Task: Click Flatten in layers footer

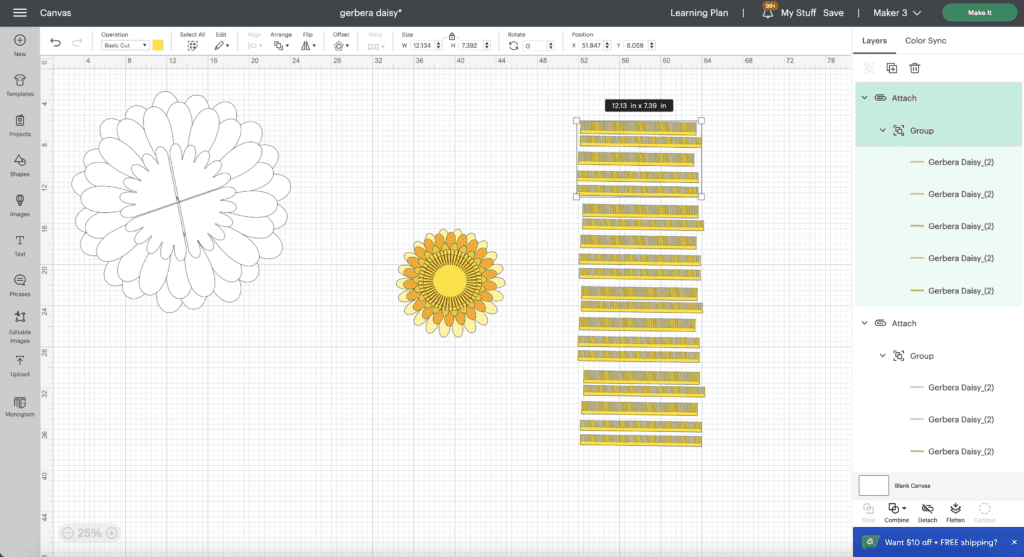Action: [955, 513]
